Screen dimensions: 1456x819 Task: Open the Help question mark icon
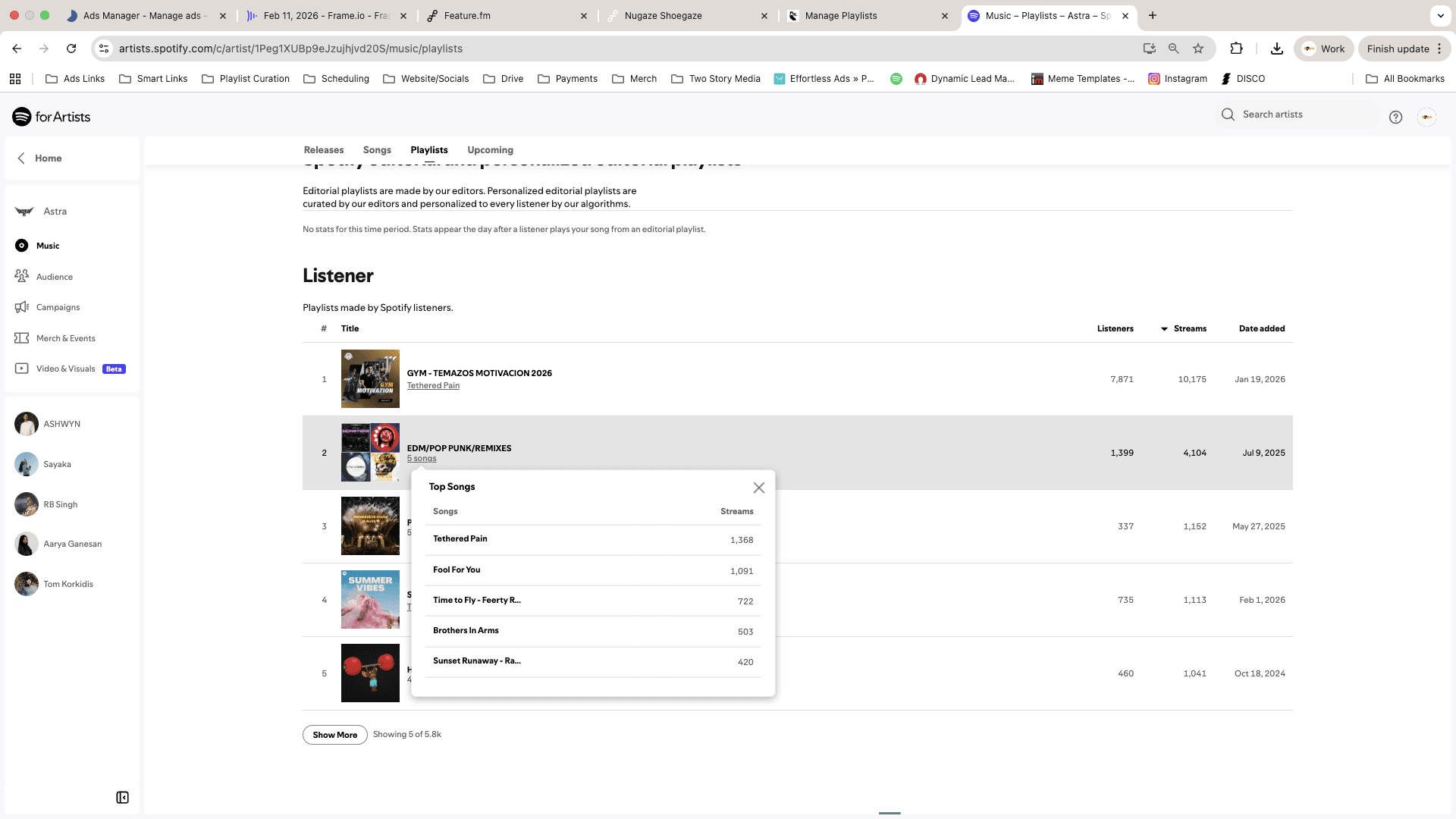1395,117
